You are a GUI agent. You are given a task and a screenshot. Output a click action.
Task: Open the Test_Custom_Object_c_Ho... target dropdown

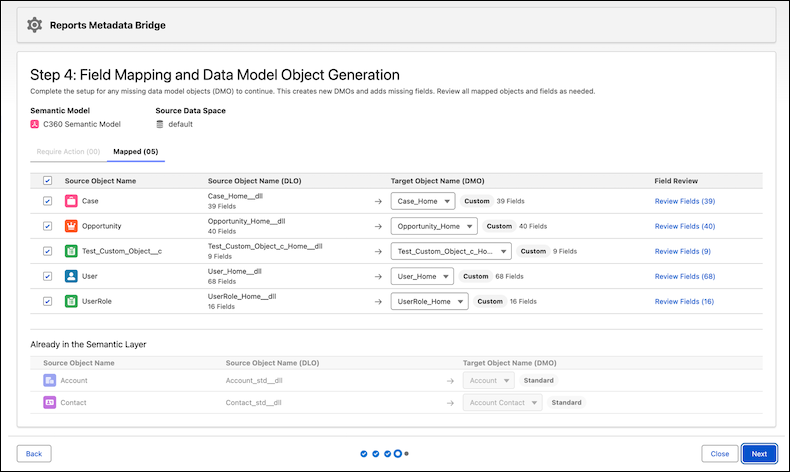451,251
